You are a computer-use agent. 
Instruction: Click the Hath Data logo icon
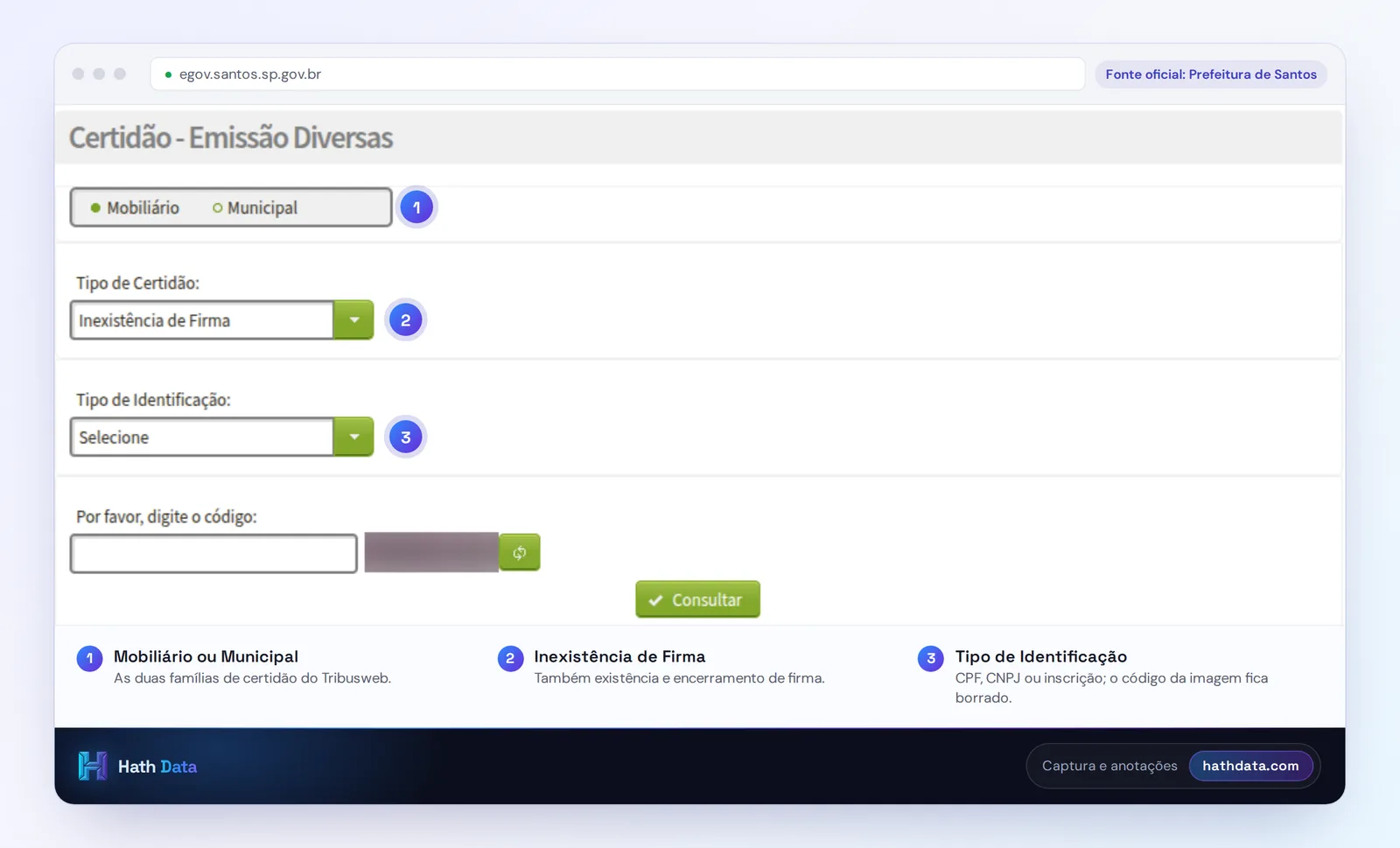93,766
